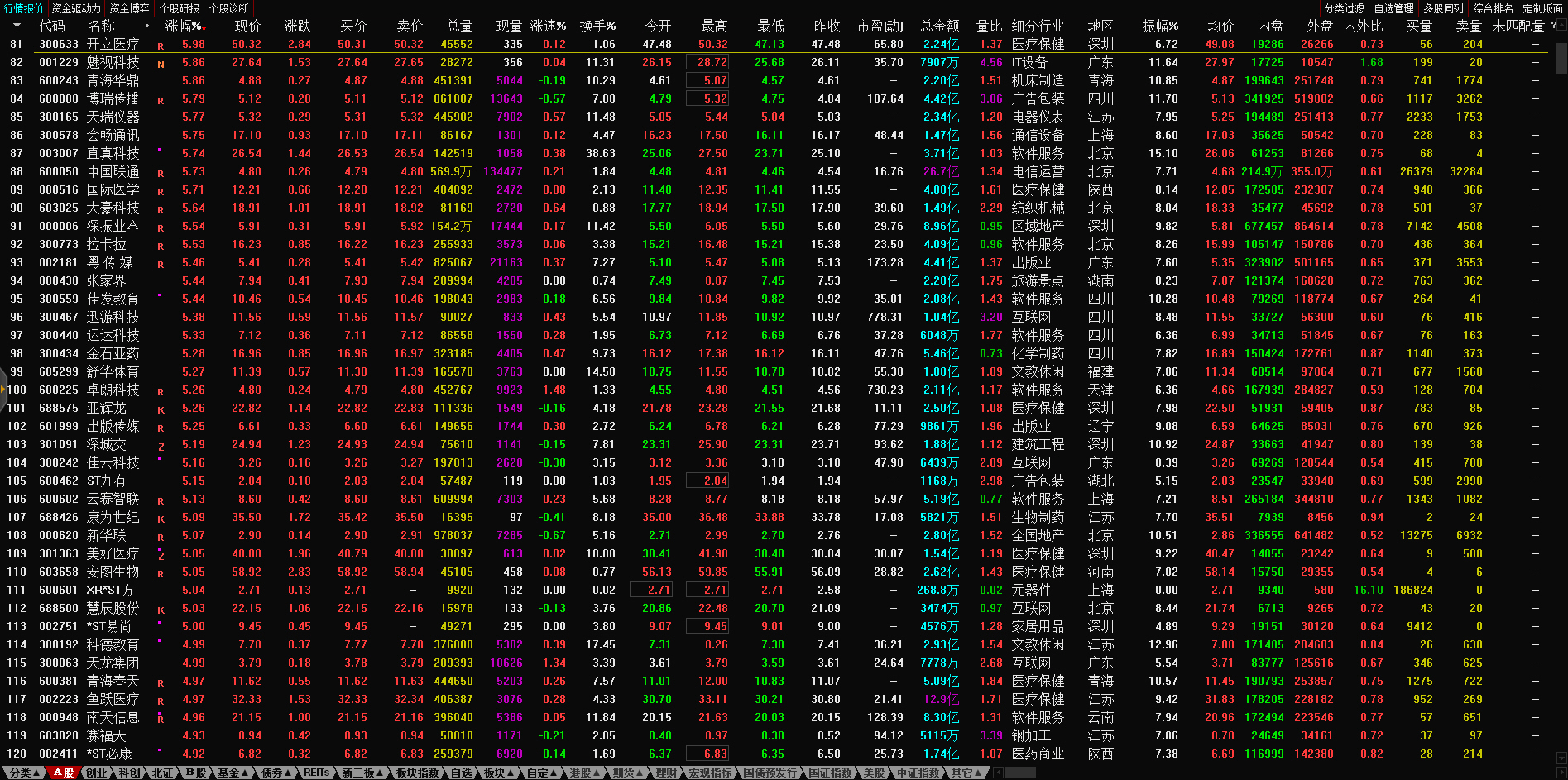This screenshot has height=780, width=1568.
Task: Open 自选管理 in the top bar
Action: [1393, 8]
